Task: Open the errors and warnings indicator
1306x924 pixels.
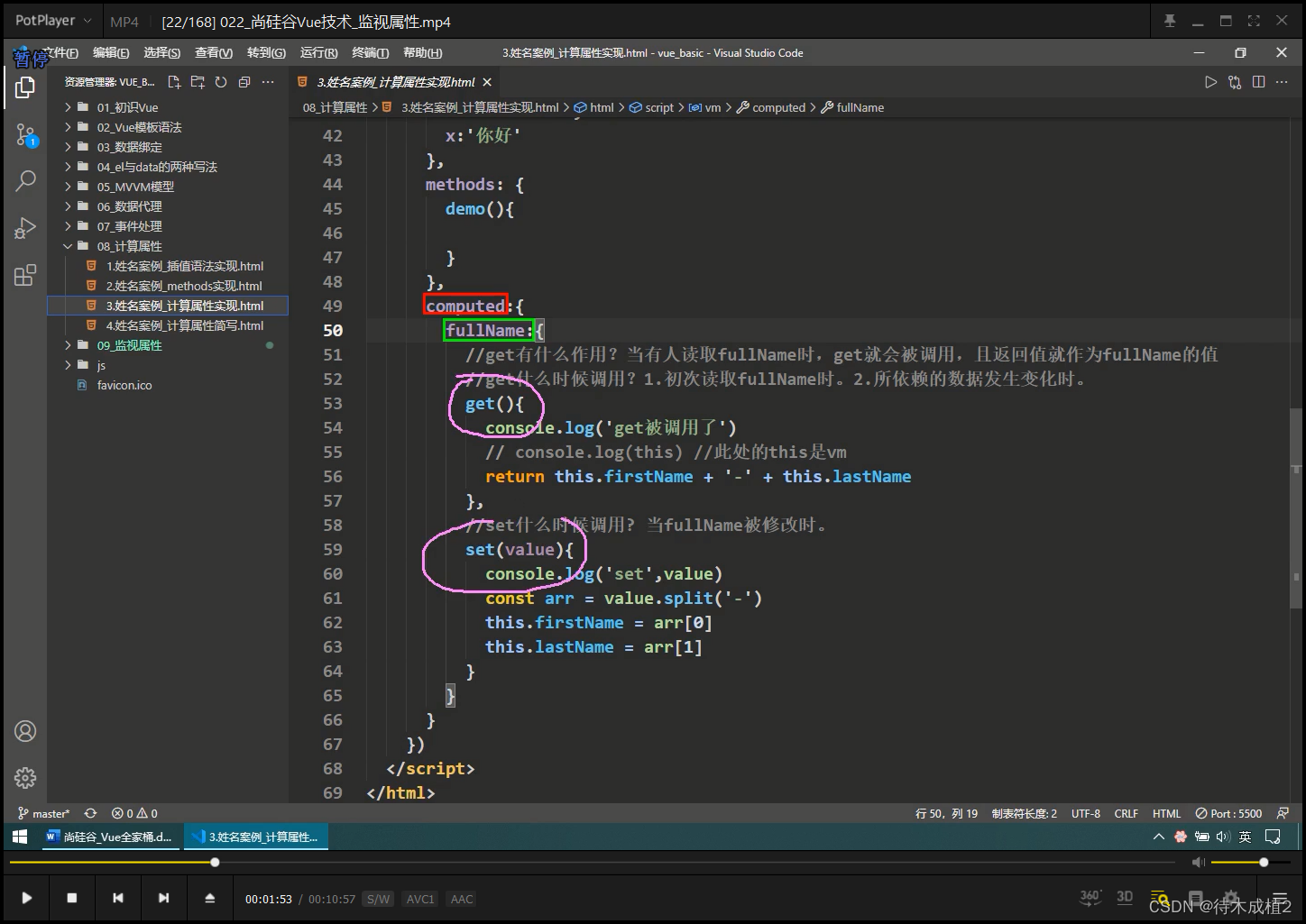Action: click(x=134, y=813)
